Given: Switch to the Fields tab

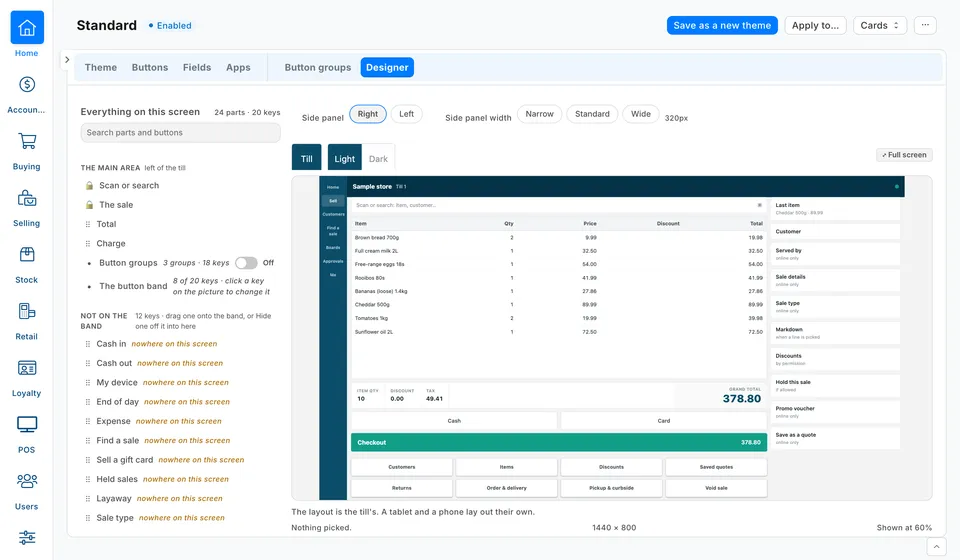Looking at the screenshot, I should click(x=197, y=67).
